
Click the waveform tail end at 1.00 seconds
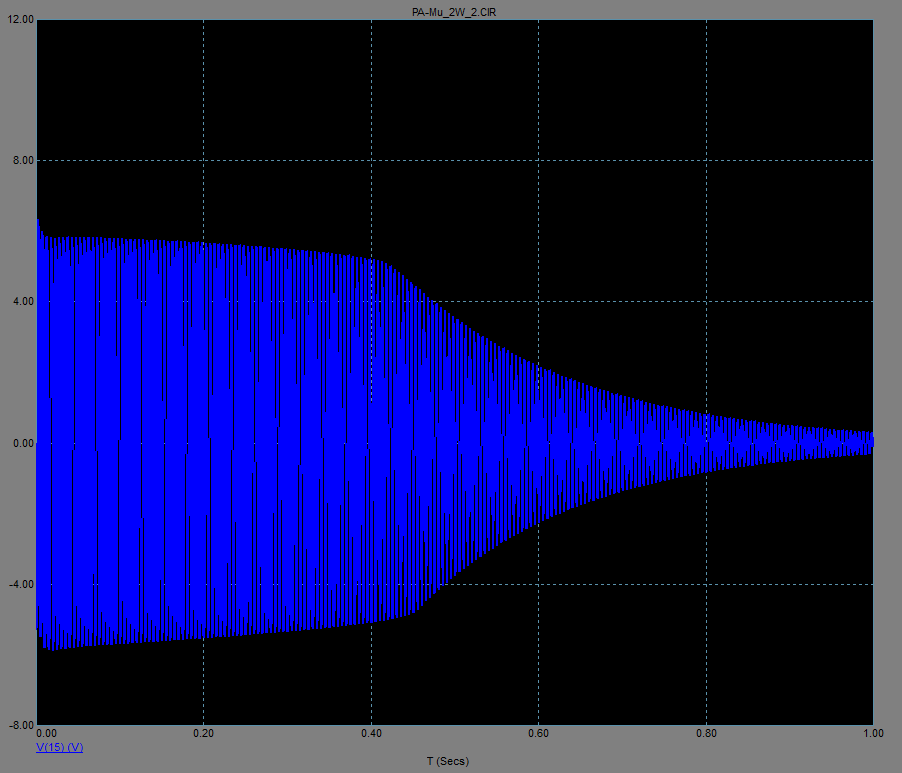point(870,442)
